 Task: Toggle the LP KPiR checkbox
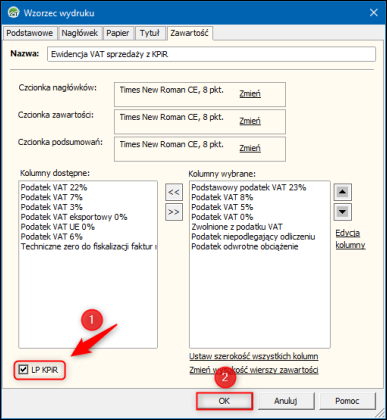pos(23,369)
